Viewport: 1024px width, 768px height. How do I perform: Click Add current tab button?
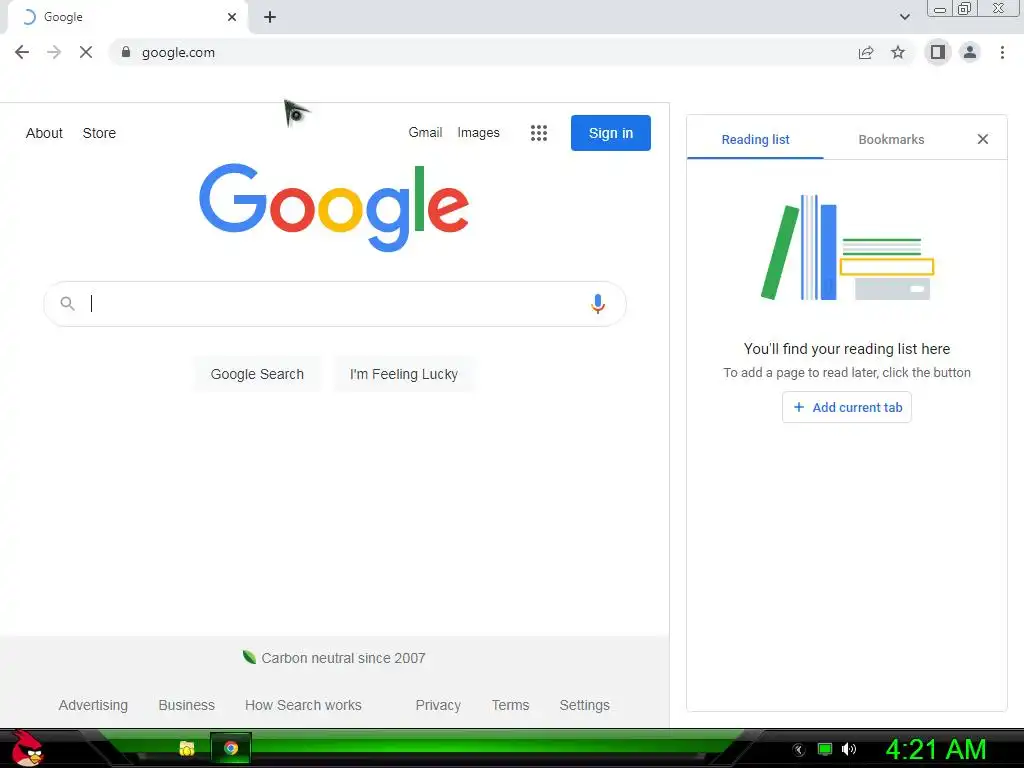click(x=846, y=408)
